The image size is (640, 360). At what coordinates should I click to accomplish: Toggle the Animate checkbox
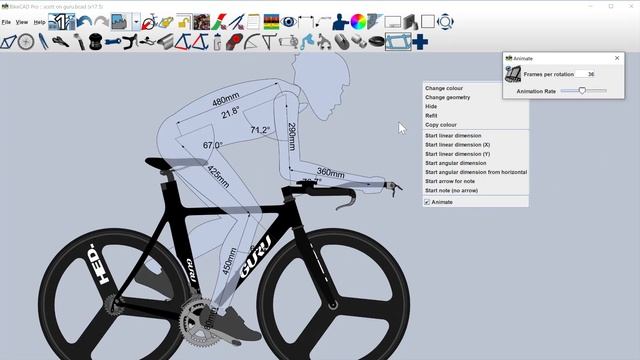point(427,202)
